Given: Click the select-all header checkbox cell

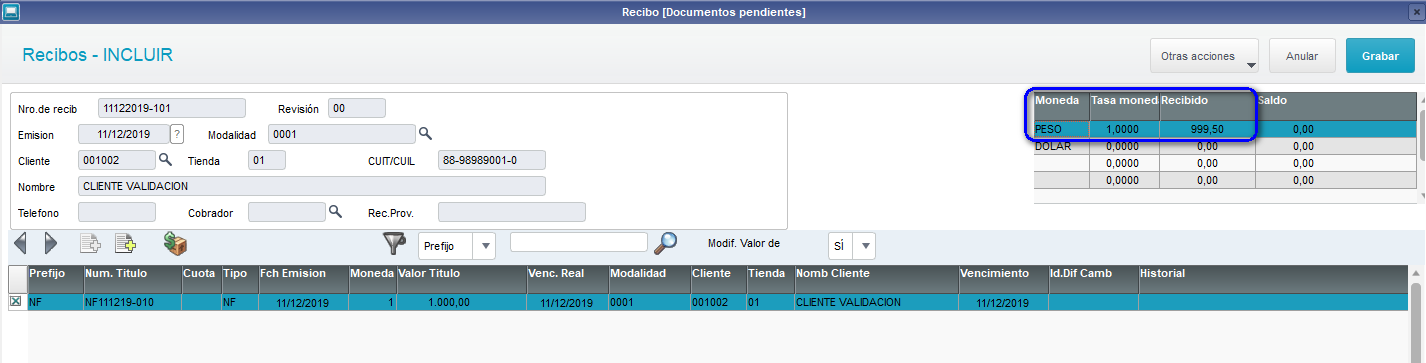Looking at the screenshot, I should [17, 279].
